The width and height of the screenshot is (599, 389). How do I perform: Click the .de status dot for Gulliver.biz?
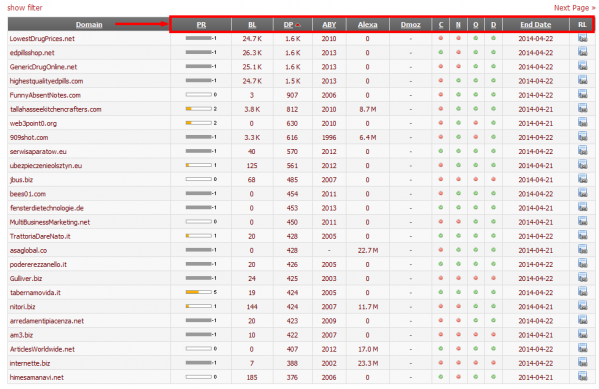pyautogui.click(x=493, y=278)
